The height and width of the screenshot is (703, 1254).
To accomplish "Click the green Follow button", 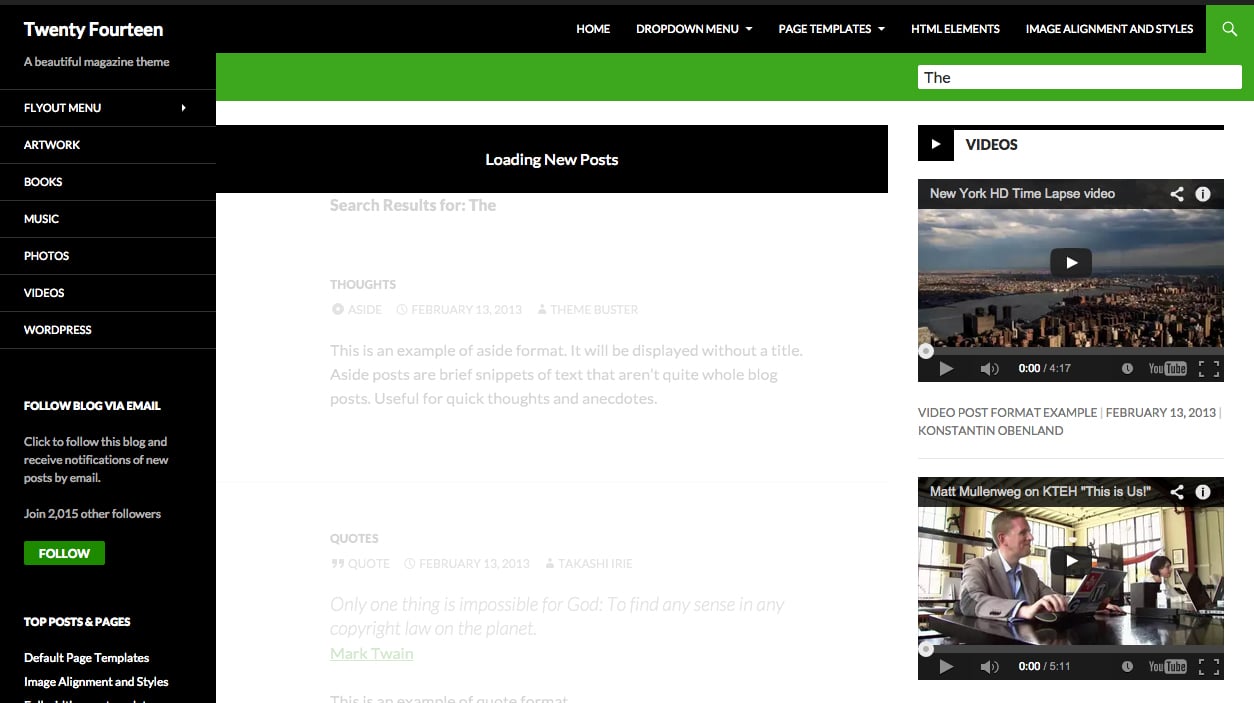I will pos(64,553).
